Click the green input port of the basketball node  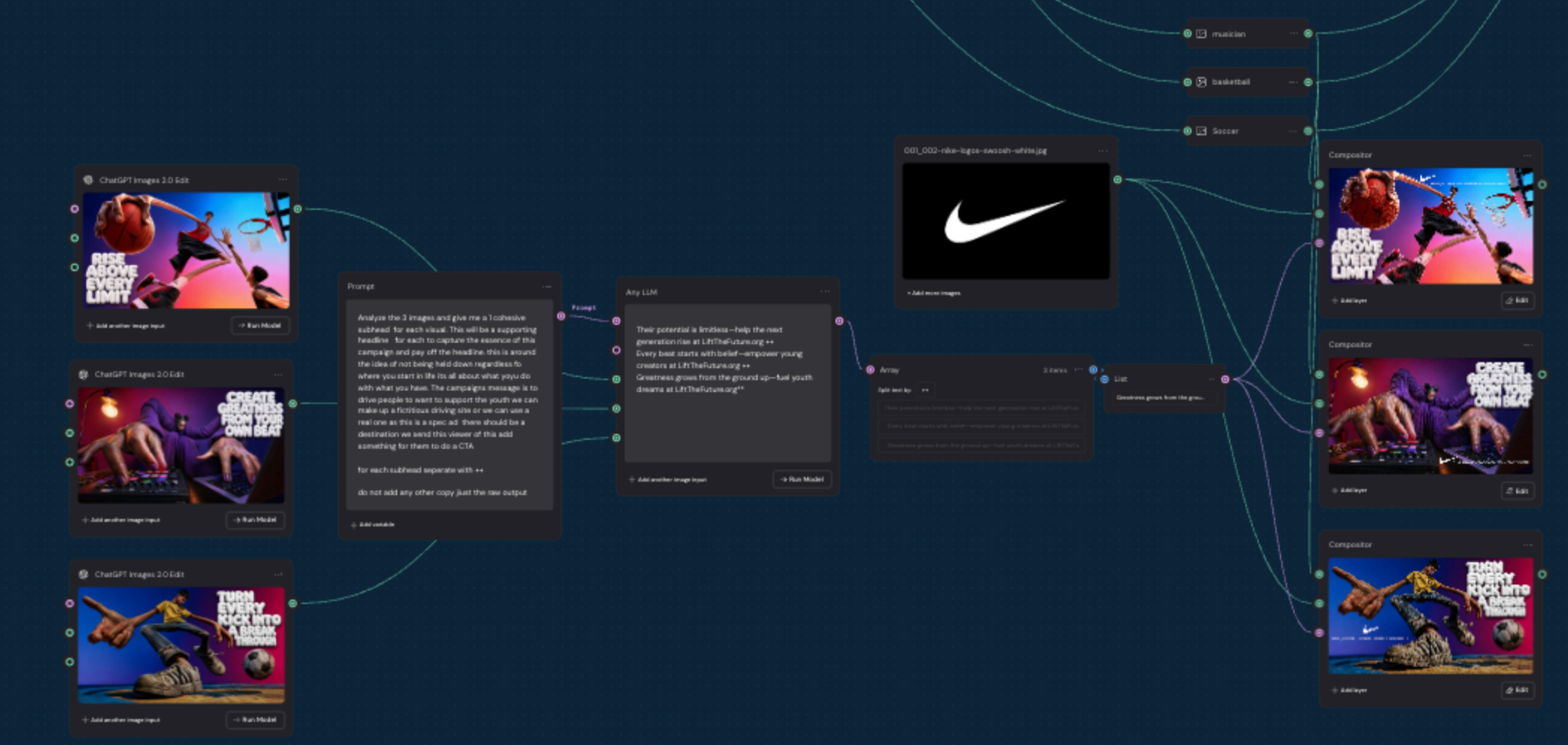click(1188, 82)
